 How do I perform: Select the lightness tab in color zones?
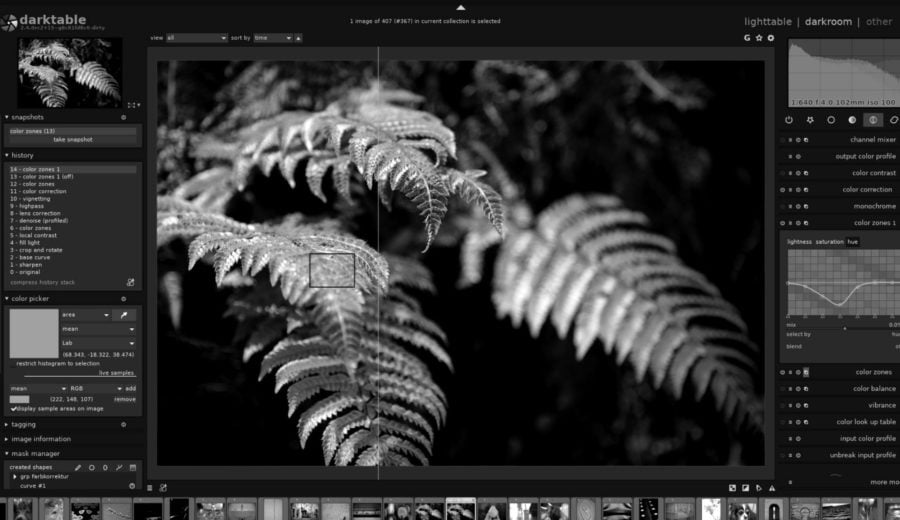[799, 242]
